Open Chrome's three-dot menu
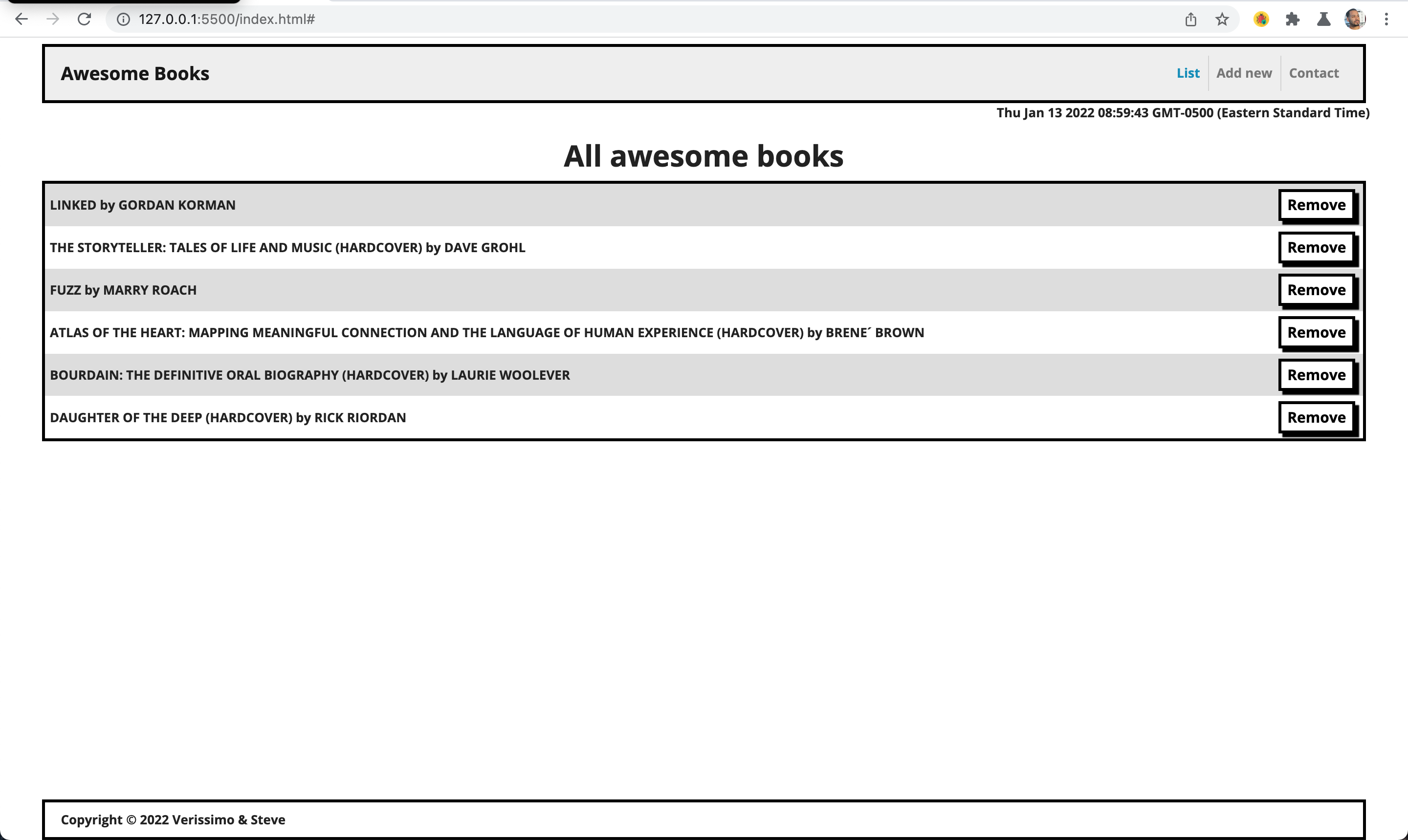 click(x=1386, y=19)
